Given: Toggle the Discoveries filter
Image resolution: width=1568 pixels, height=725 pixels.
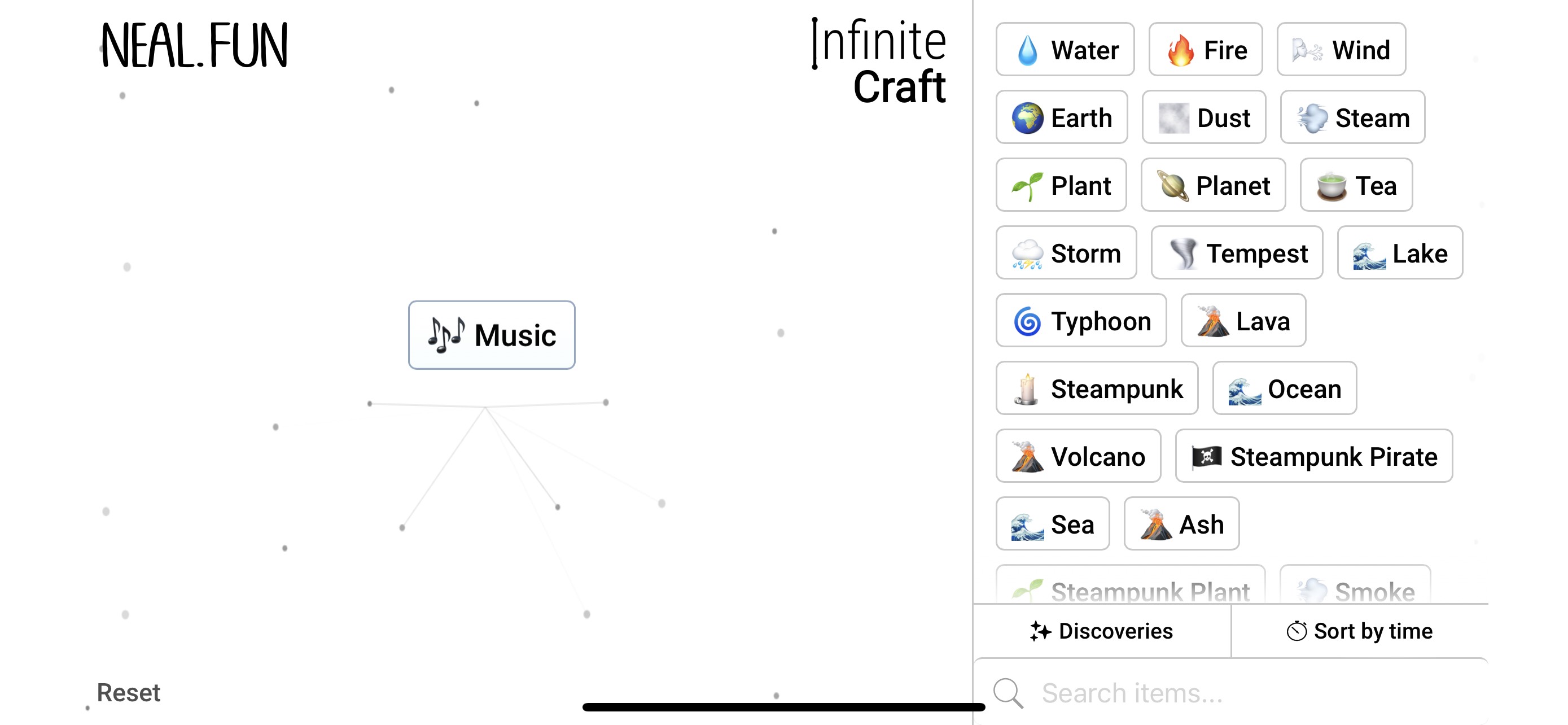Looking at the screenshot, I should pyautogui.click(x=1102, y=631).
